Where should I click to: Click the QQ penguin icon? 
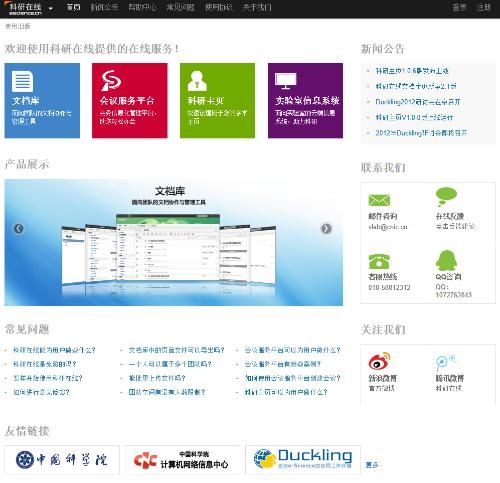point(446,260)
